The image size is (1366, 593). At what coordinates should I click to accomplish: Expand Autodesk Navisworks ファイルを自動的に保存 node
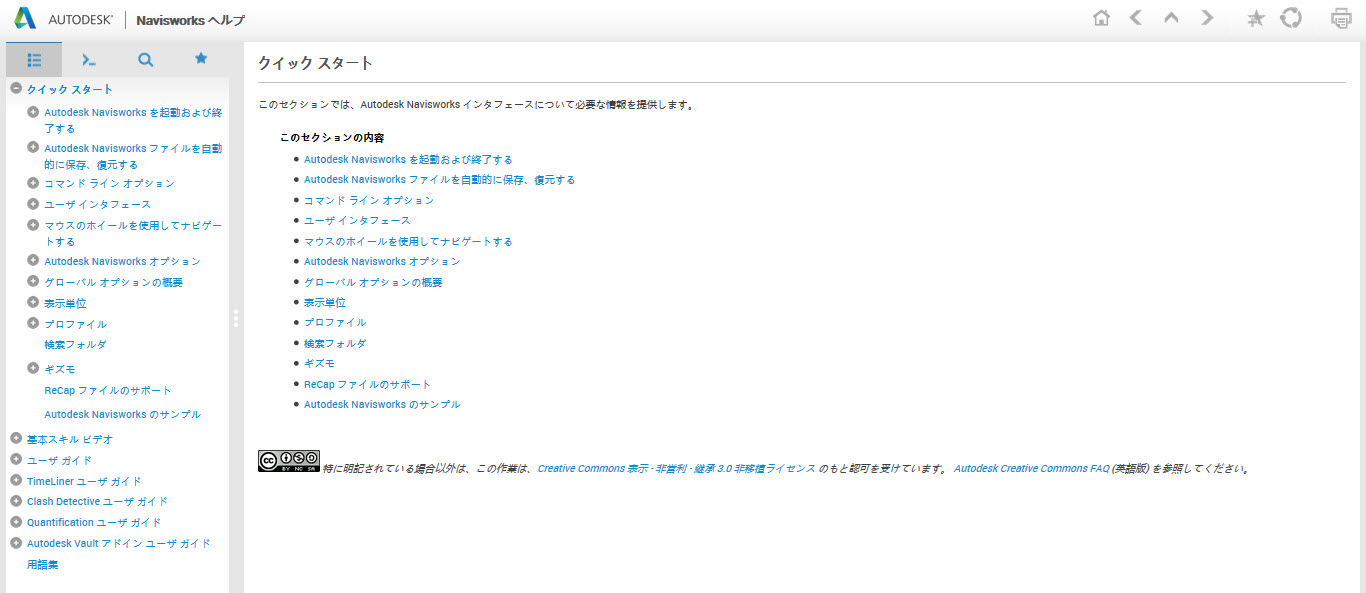(x=33, y=147)
